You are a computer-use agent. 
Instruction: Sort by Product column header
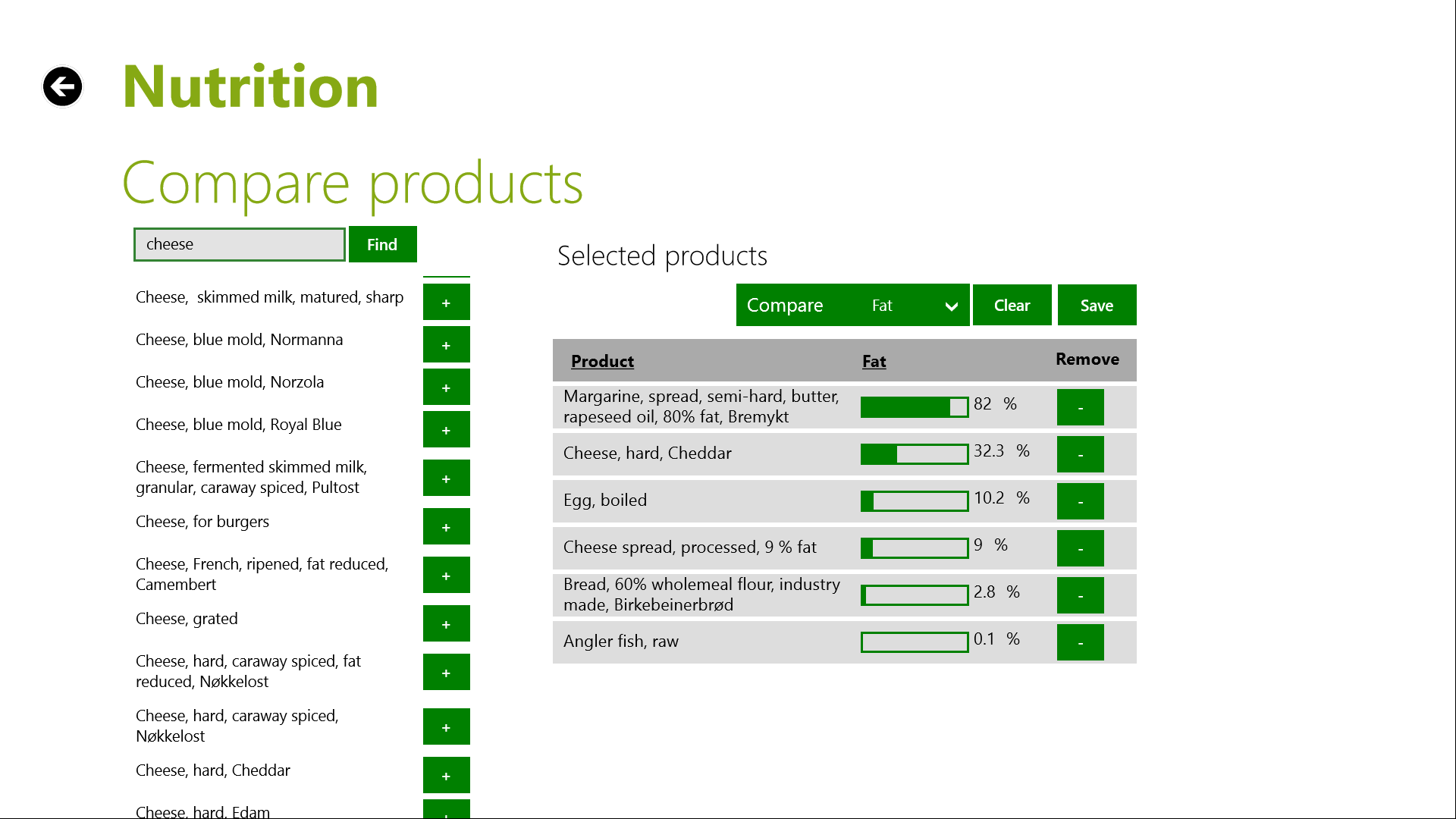[x=602, y=361]
